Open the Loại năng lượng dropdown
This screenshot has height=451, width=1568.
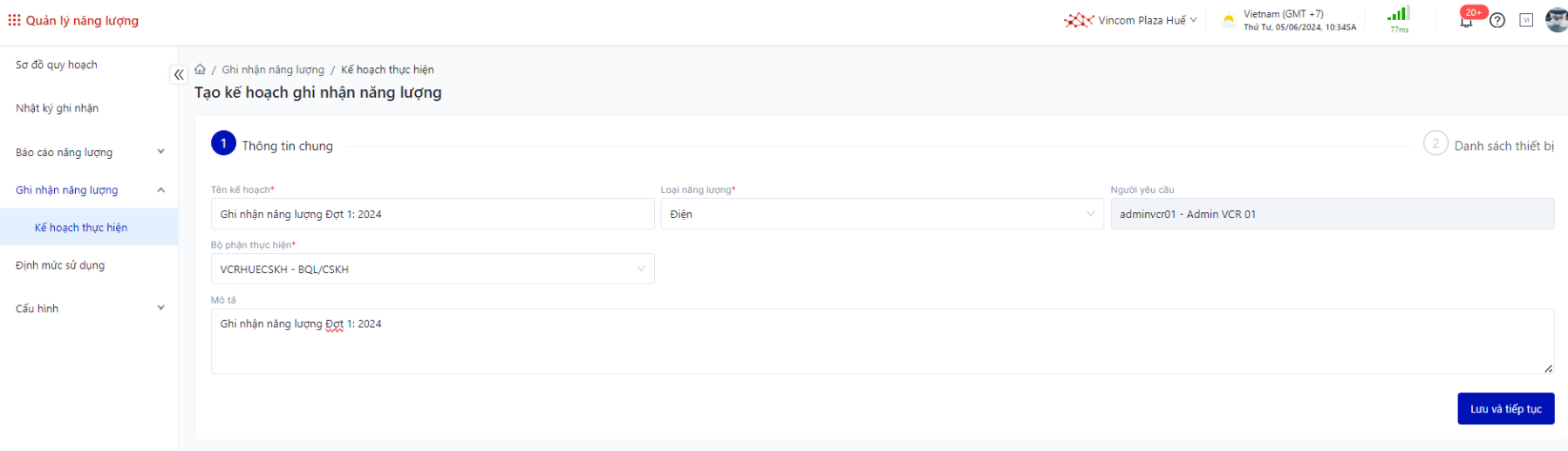[881, 214]
